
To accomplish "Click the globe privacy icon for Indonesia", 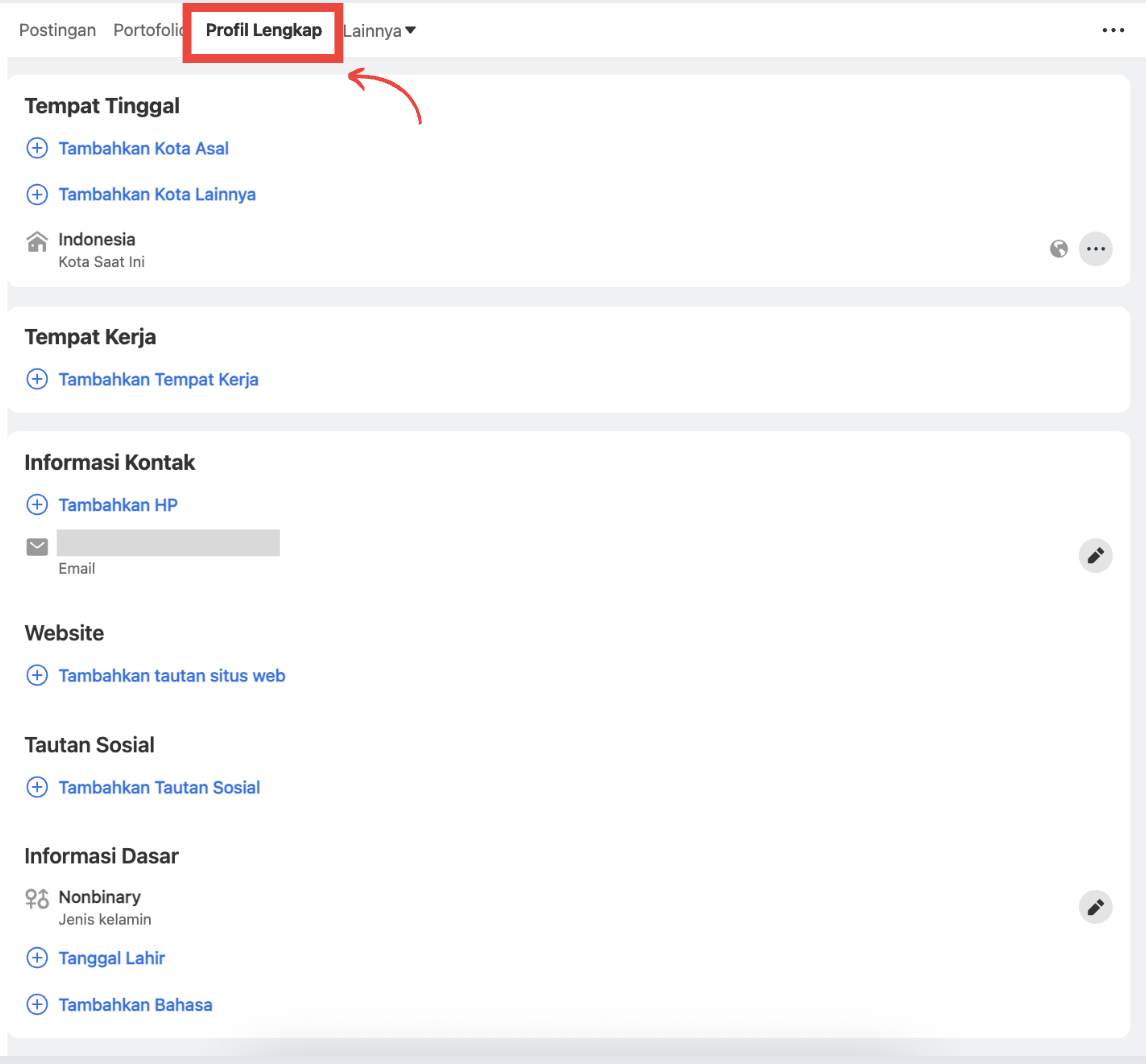I will [x=1059, y=249].
